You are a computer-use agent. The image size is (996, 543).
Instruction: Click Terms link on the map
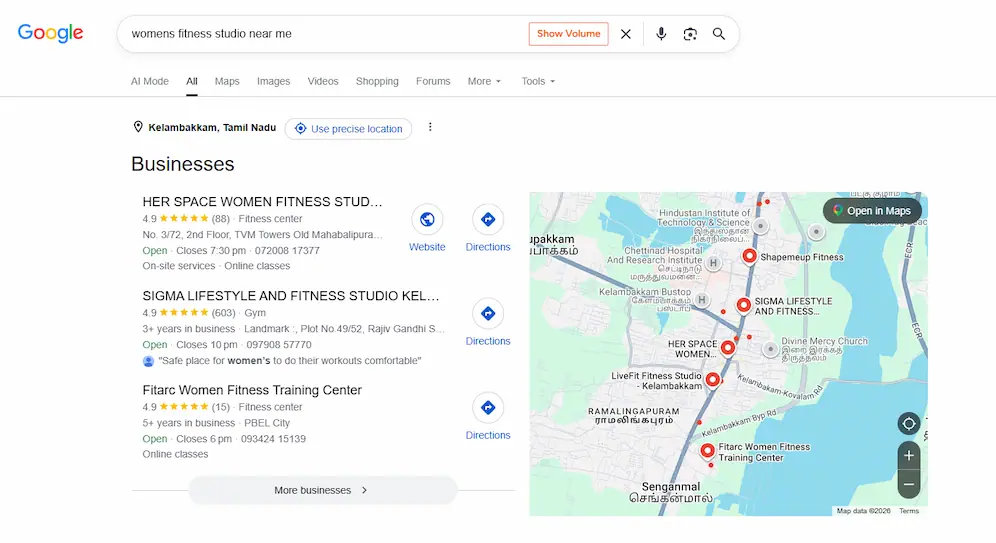pos(909,511)
